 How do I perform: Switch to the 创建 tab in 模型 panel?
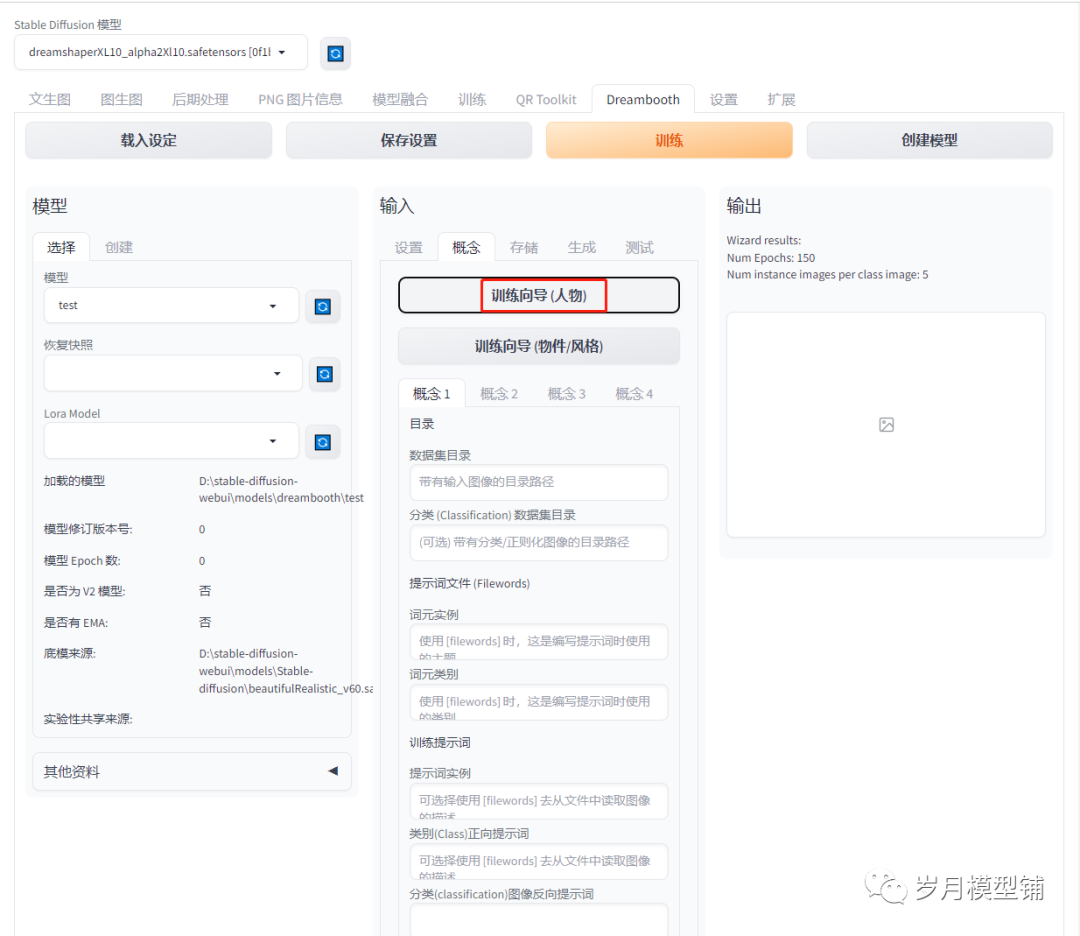click(x=119, y=247)
